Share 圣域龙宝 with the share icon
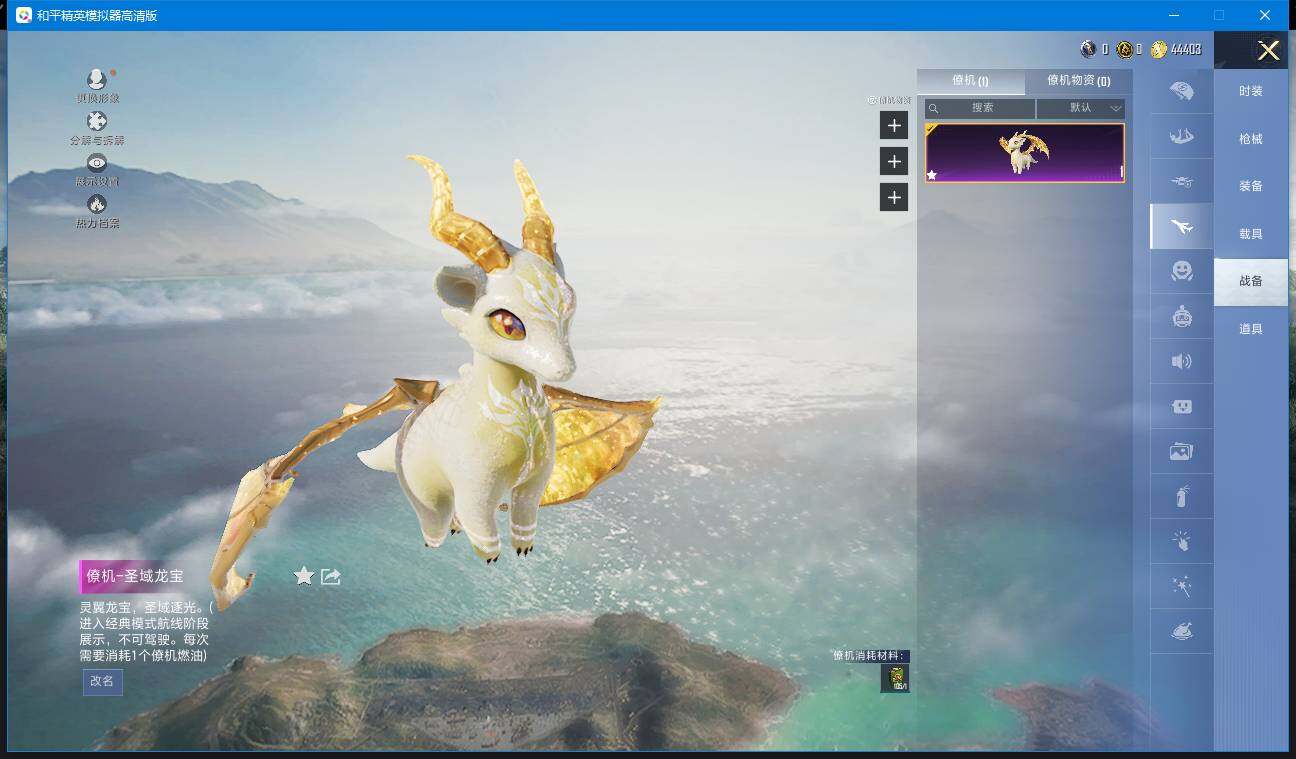 331,576
